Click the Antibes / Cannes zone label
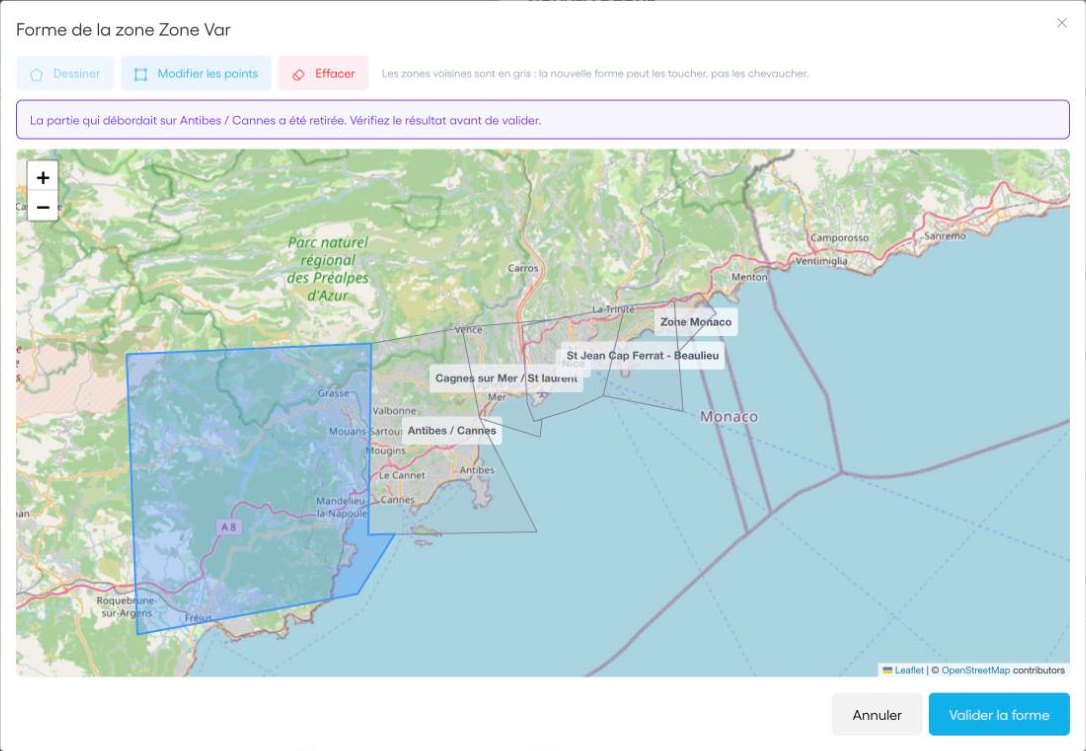 tap(452, 430)
